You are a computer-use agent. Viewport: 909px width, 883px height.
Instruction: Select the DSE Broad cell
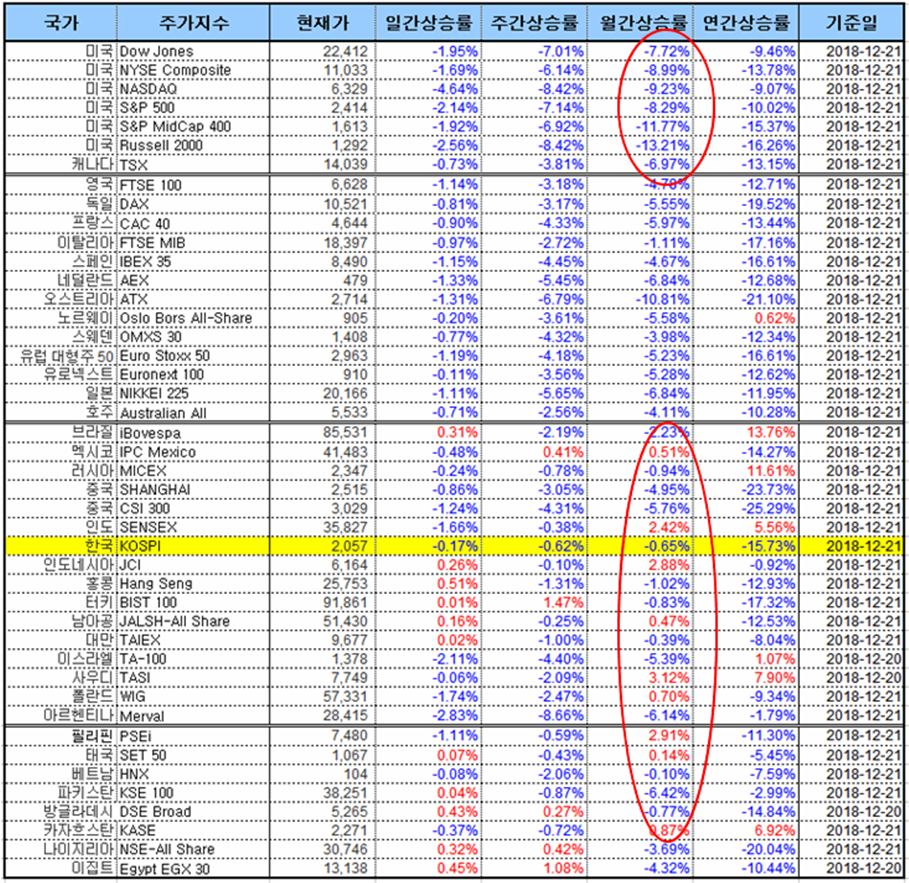tap(193, 812)
